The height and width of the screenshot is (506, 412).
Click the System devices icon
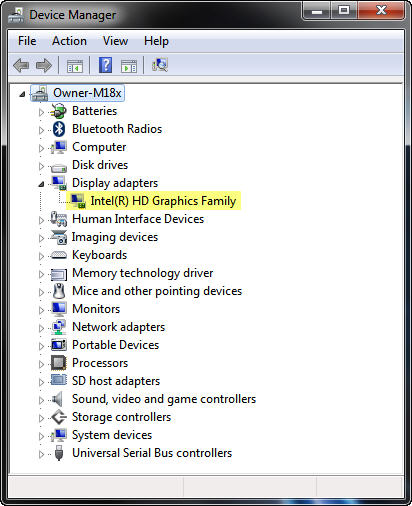click(x=59, y=435)
